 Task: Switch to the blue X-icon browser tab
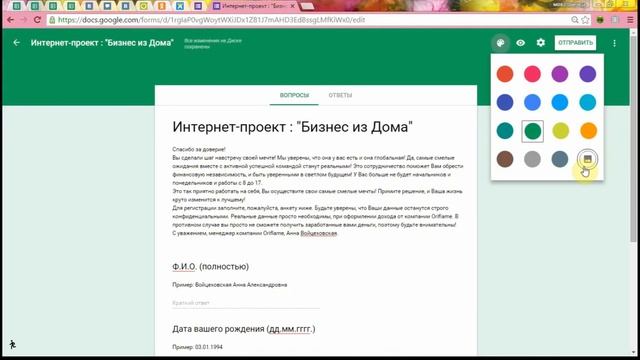(180, 6)
